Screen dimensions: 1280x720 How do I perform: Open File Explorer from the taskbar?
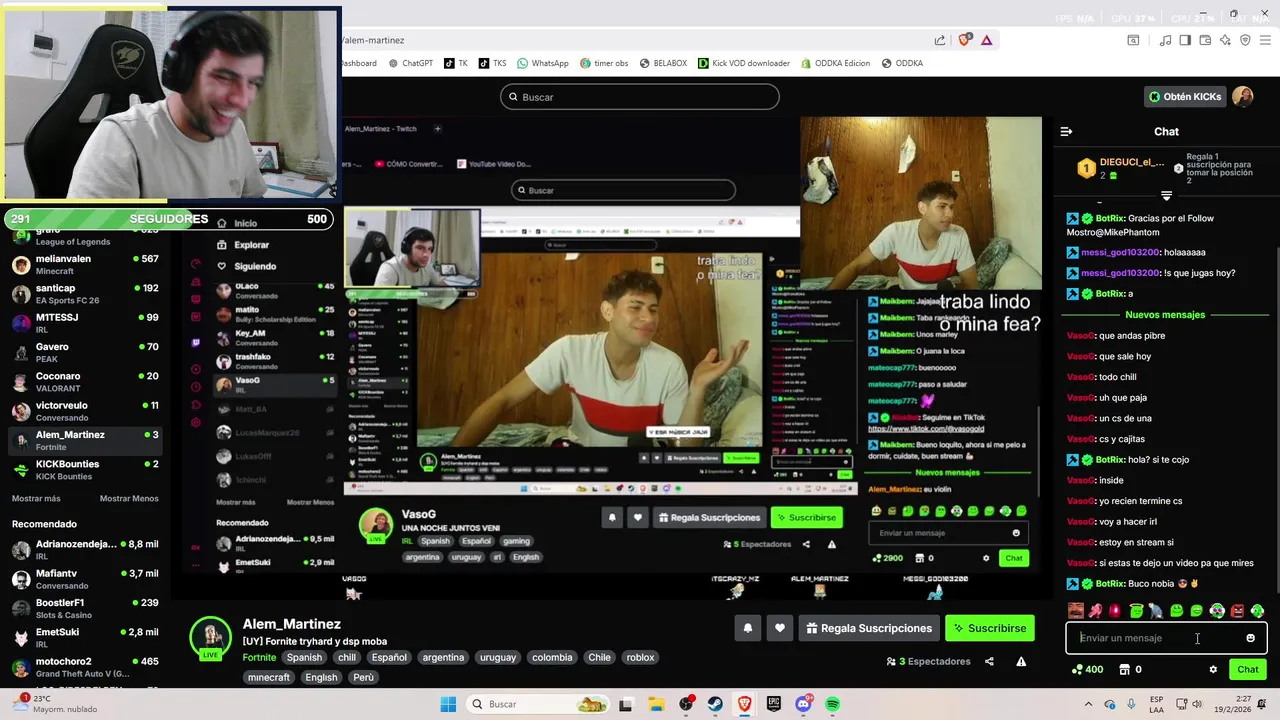(x=656, y=704)
